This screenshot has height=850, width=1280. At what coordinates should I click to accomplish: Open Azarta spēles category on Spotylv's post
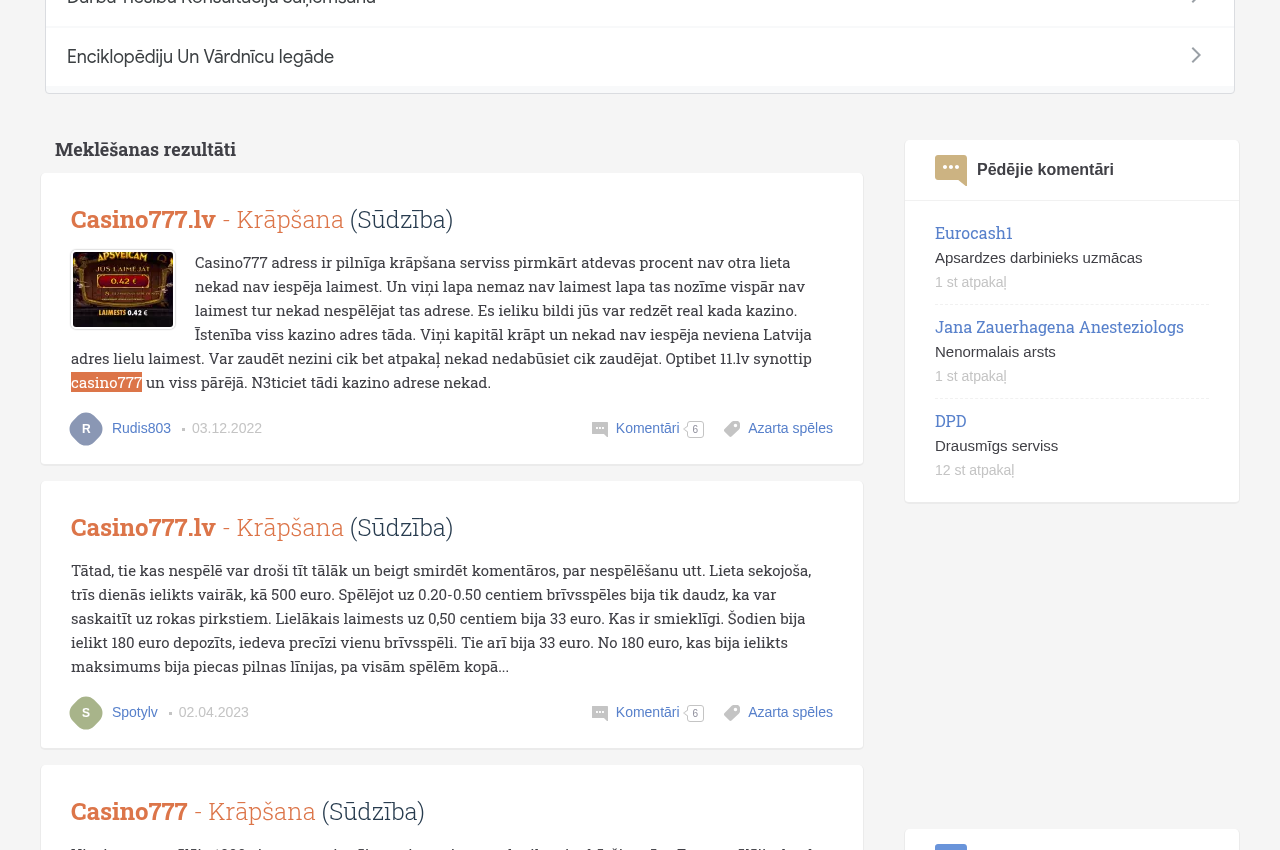point(790,712)
